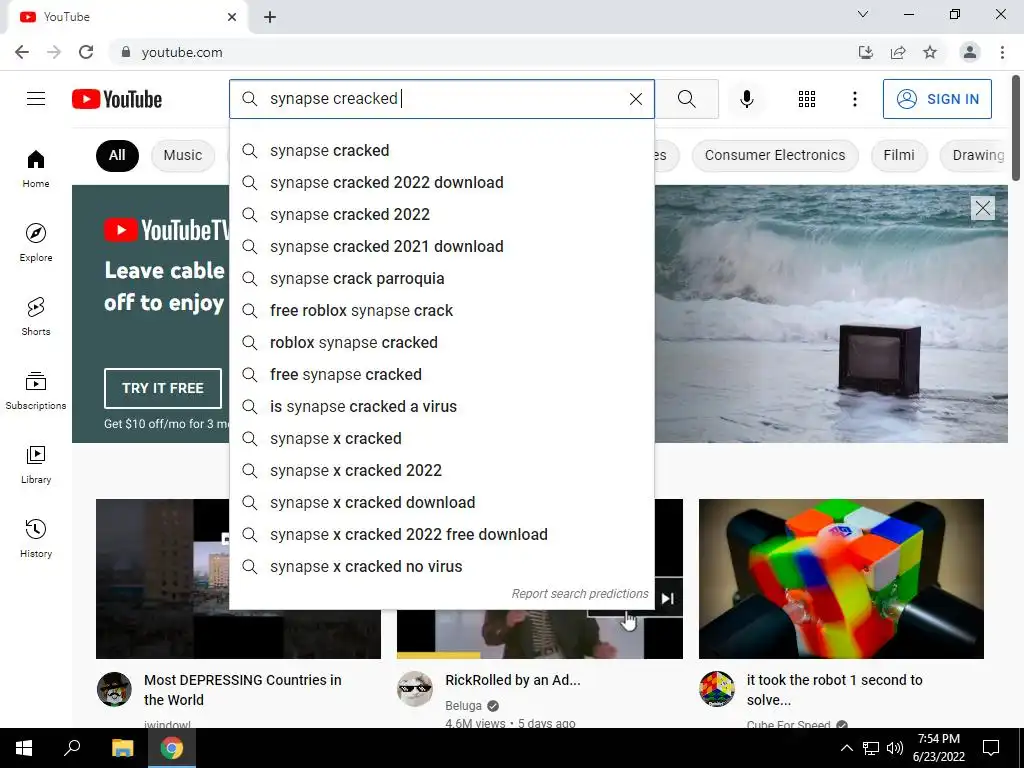Screen dimensions: 1024x768
Task: Open a new Chrome tab
Action: tap(270, 17)
